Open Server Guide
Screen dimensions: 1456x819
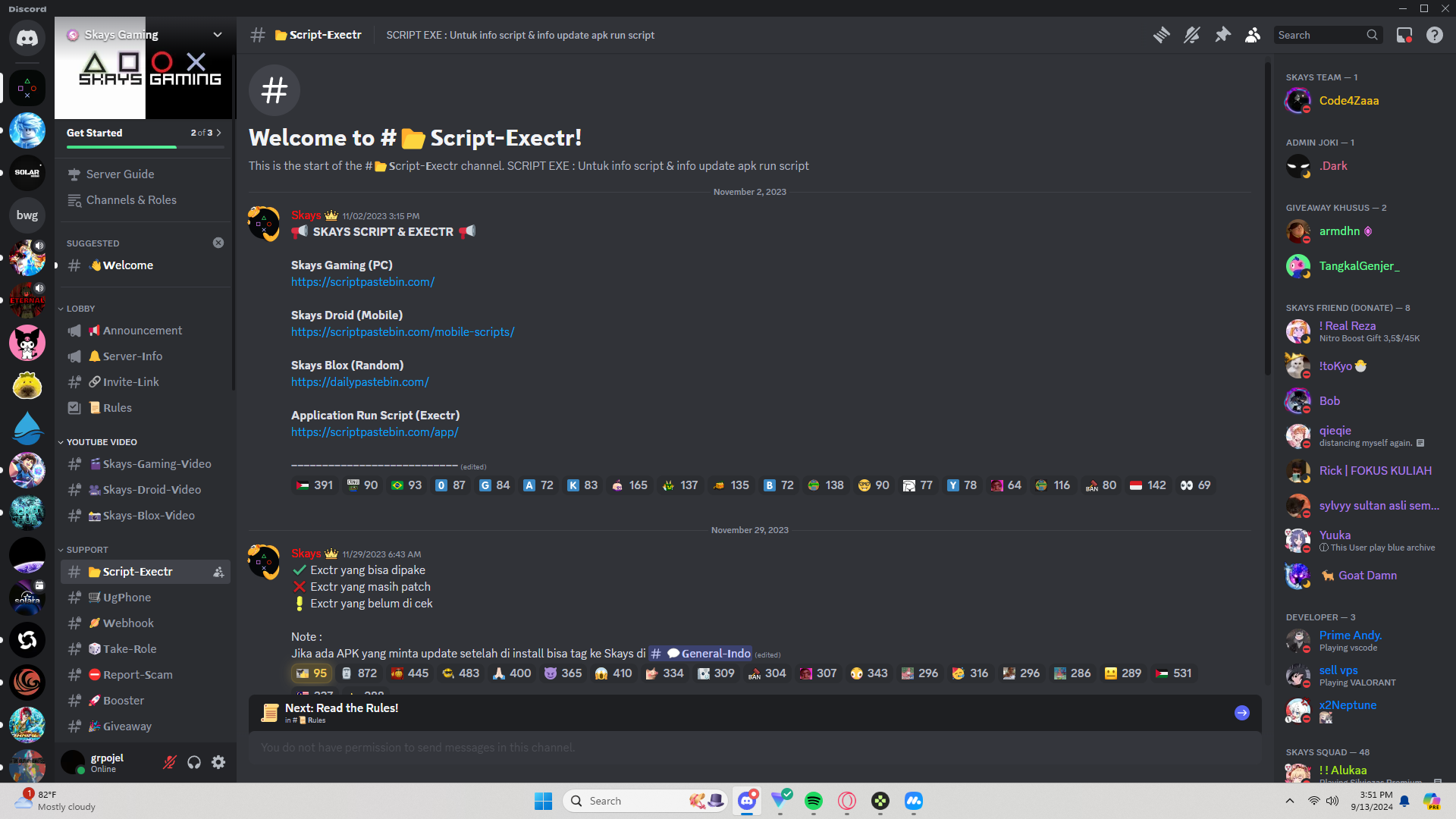145,174
